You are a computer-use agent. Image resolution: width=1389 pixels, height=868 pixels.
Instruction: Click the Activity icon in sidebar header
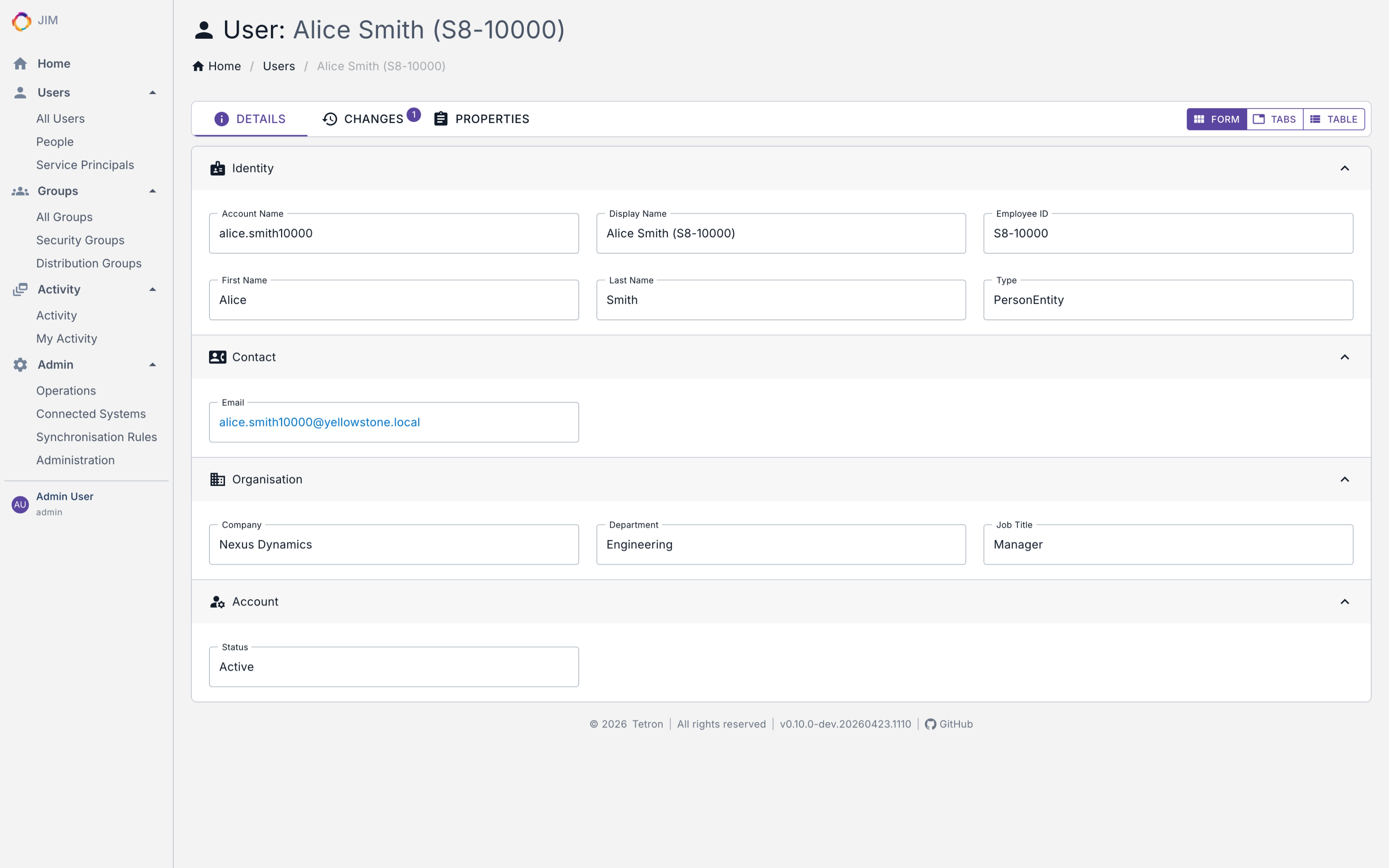point(20,289)
